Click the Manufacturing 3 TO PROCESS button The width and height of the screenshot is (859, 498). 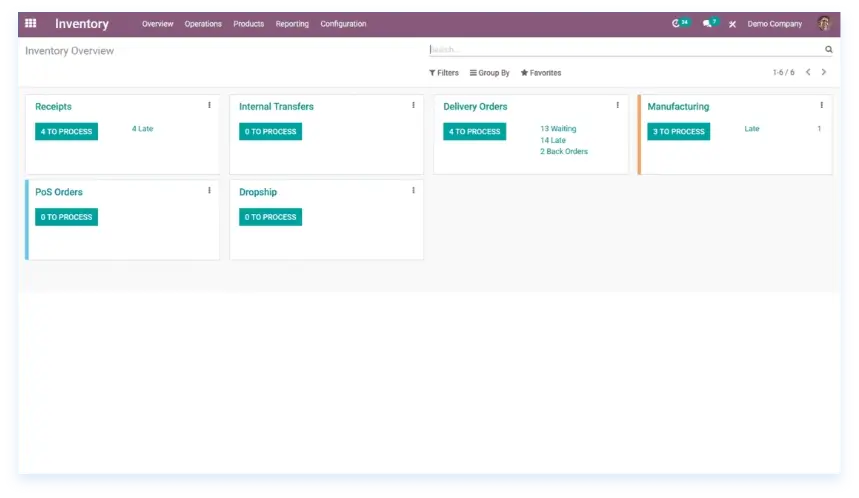coord(678,132)
